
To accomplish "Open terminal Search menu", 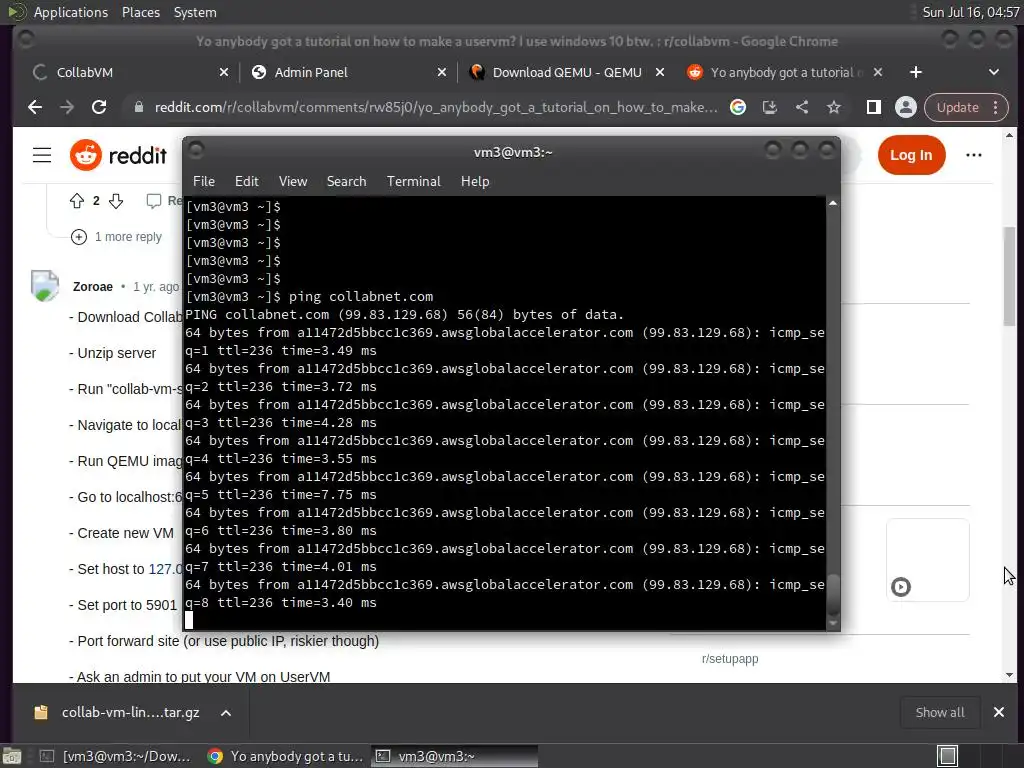I will 346,182.
